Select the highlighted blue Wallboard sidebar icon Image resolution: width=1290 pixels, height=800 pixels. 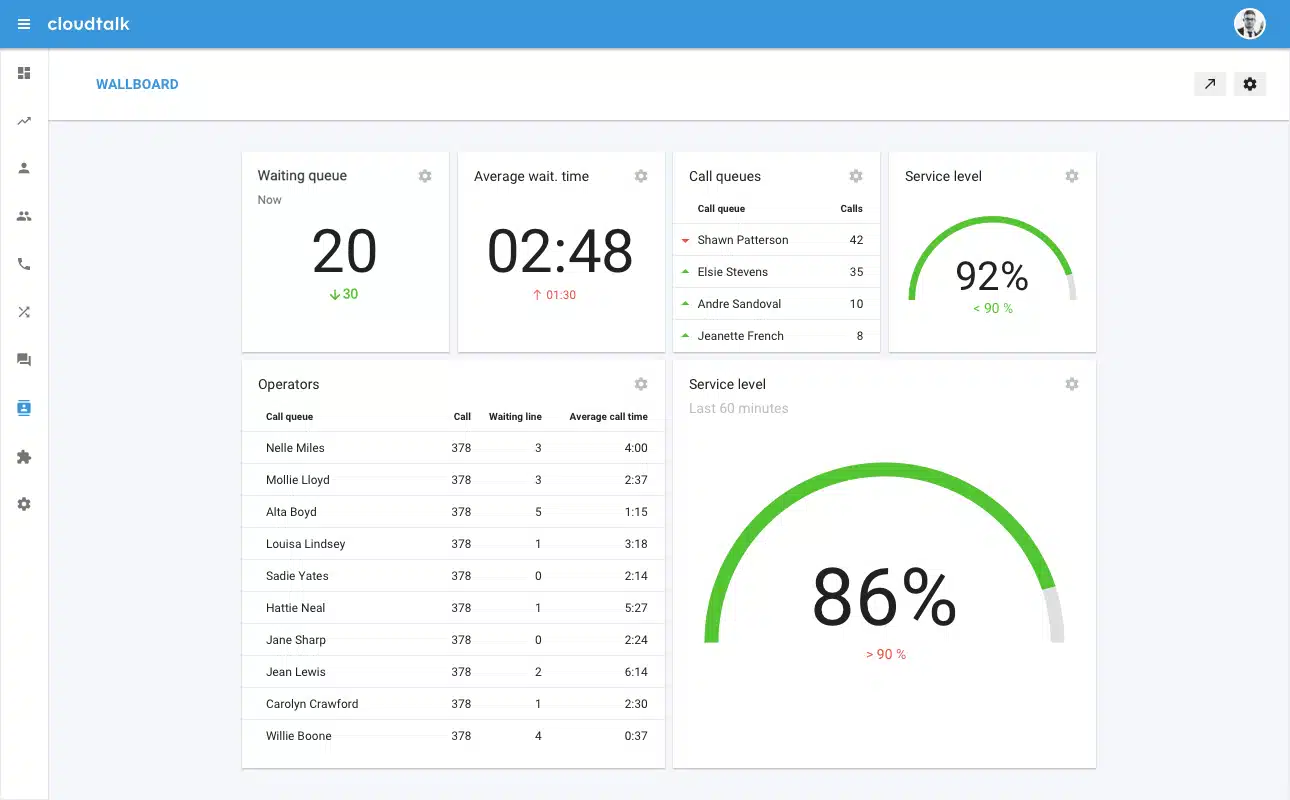coord(23,407)
